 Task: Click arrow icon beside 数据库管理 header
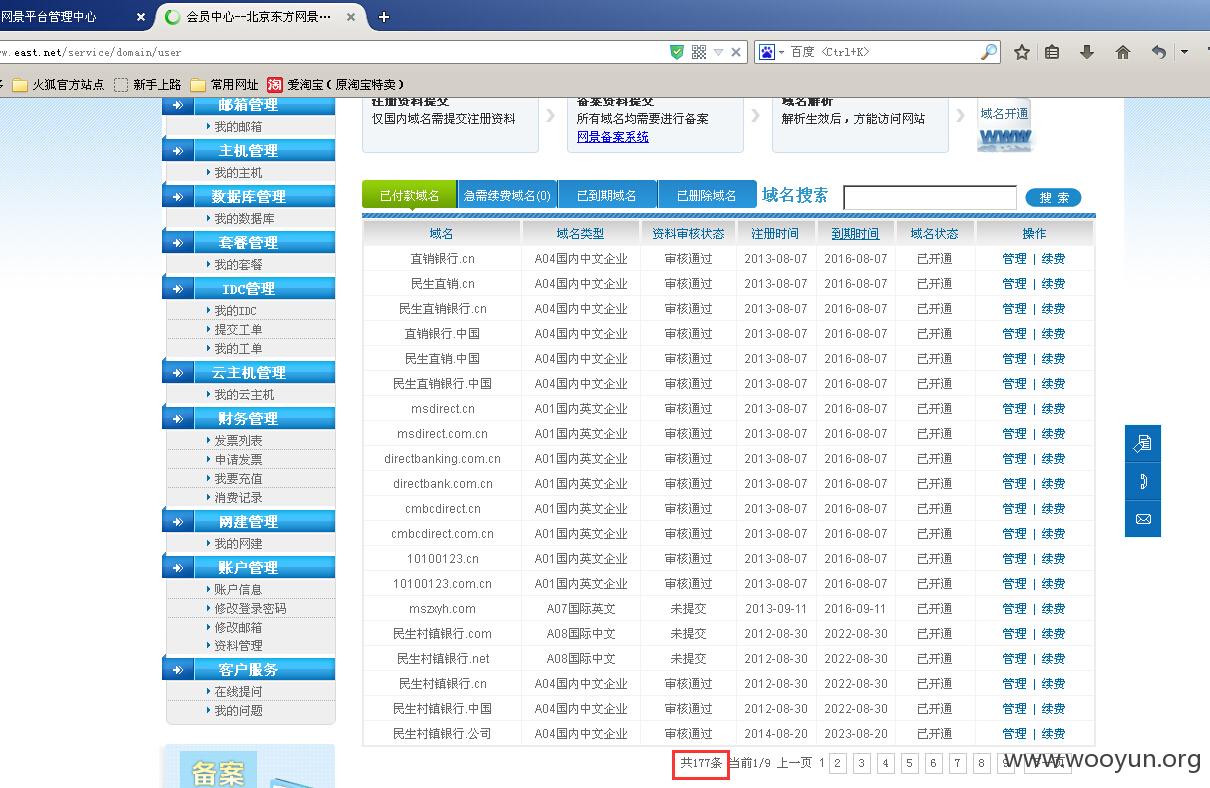tap(178, 197)
